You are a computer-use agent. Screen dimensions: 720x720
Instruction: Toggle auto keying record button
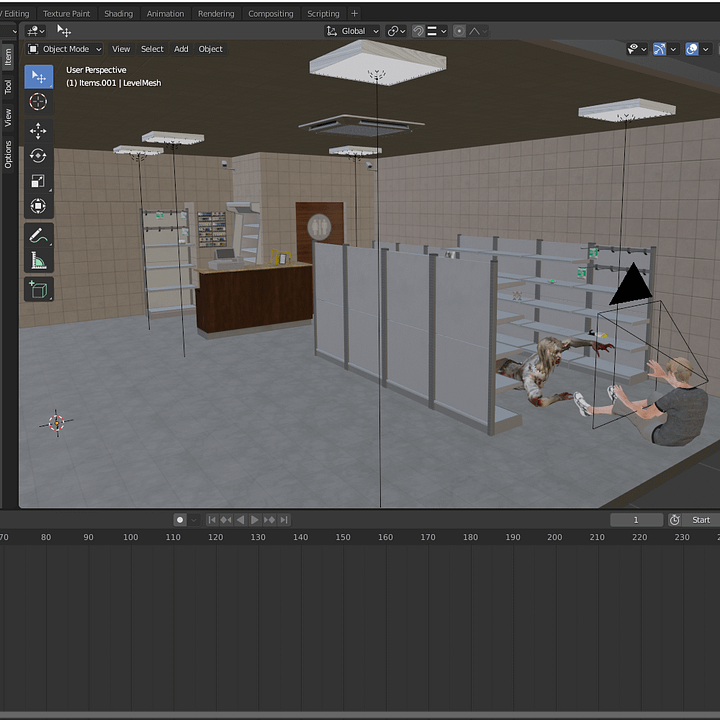[x=180, y=520]
